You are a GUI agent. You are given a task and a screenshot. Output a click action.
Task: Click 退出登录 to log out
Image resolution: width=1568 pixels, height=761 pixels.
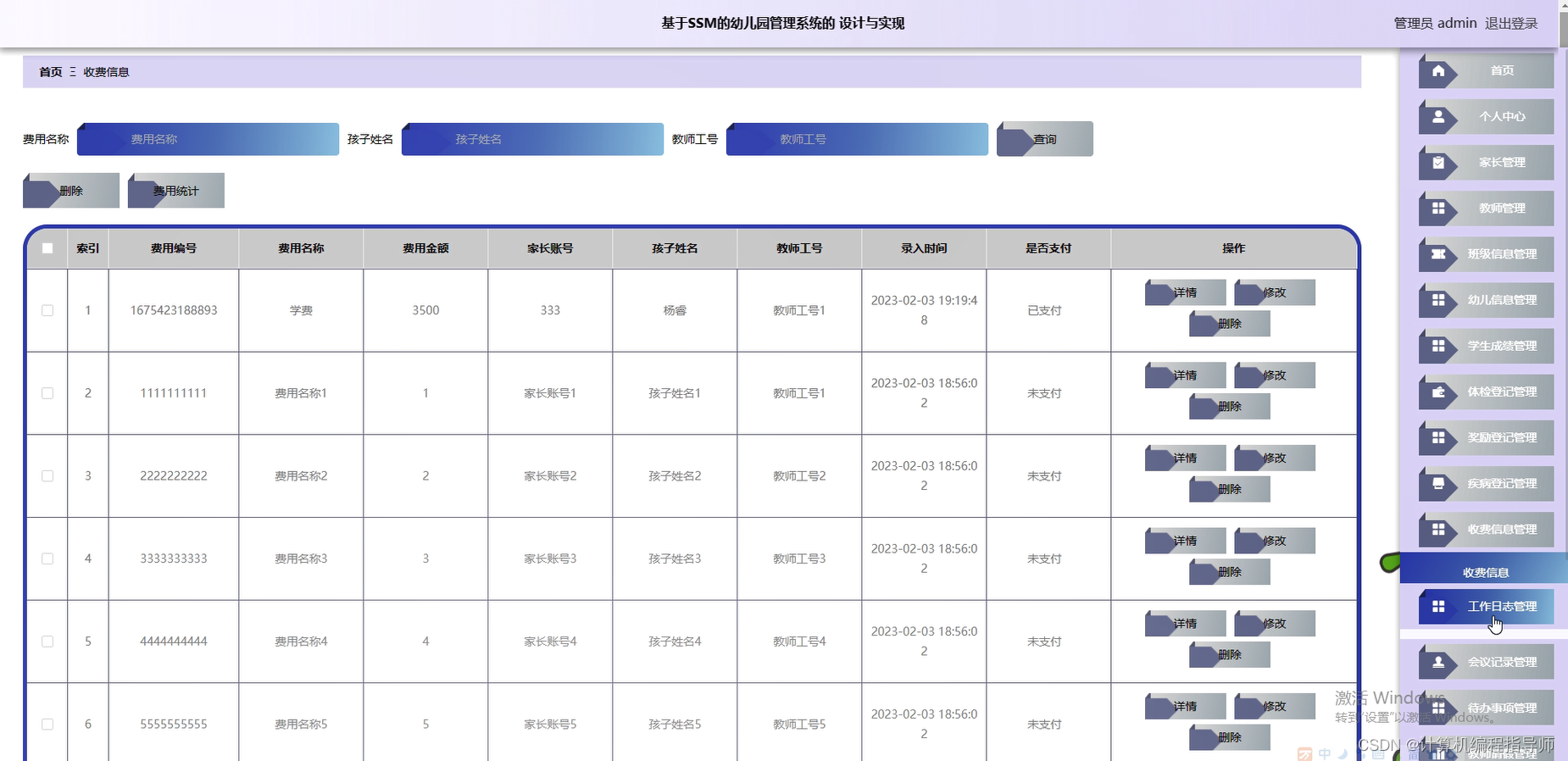click(1511, 24)
